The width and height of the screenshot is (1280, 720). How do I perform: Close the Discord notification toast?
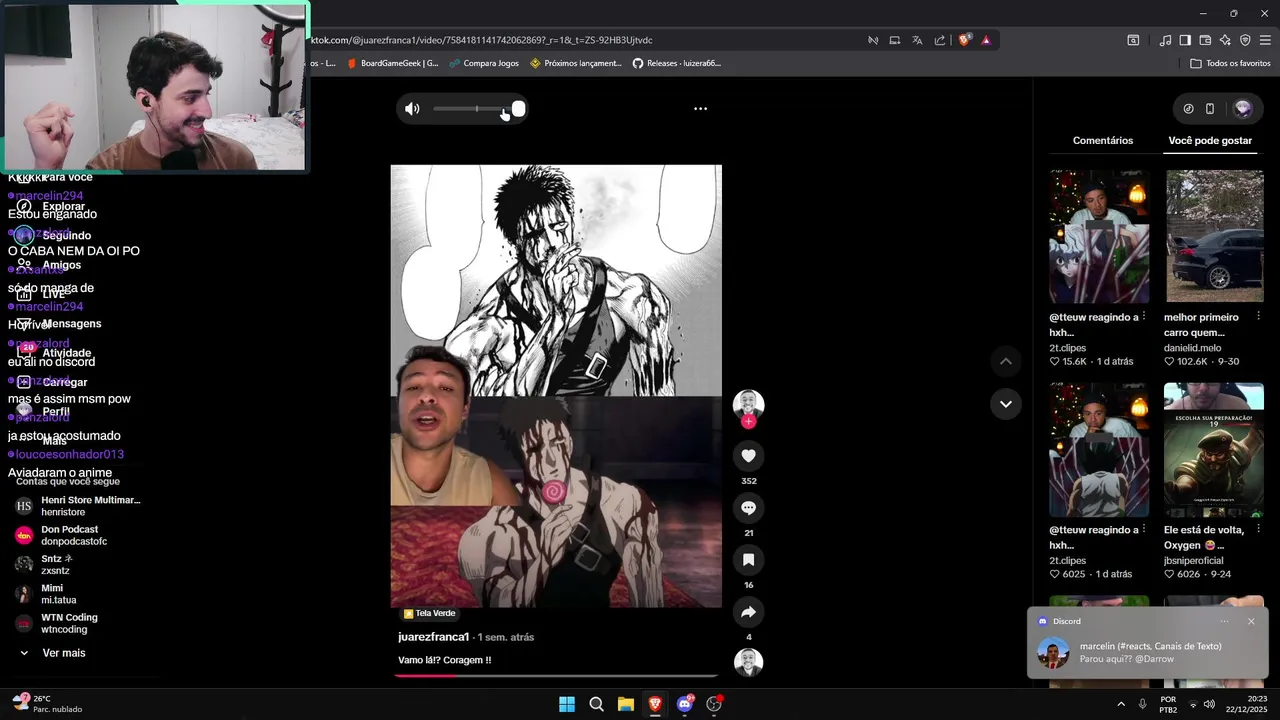pyautogui.click(x=1251, y=621)
